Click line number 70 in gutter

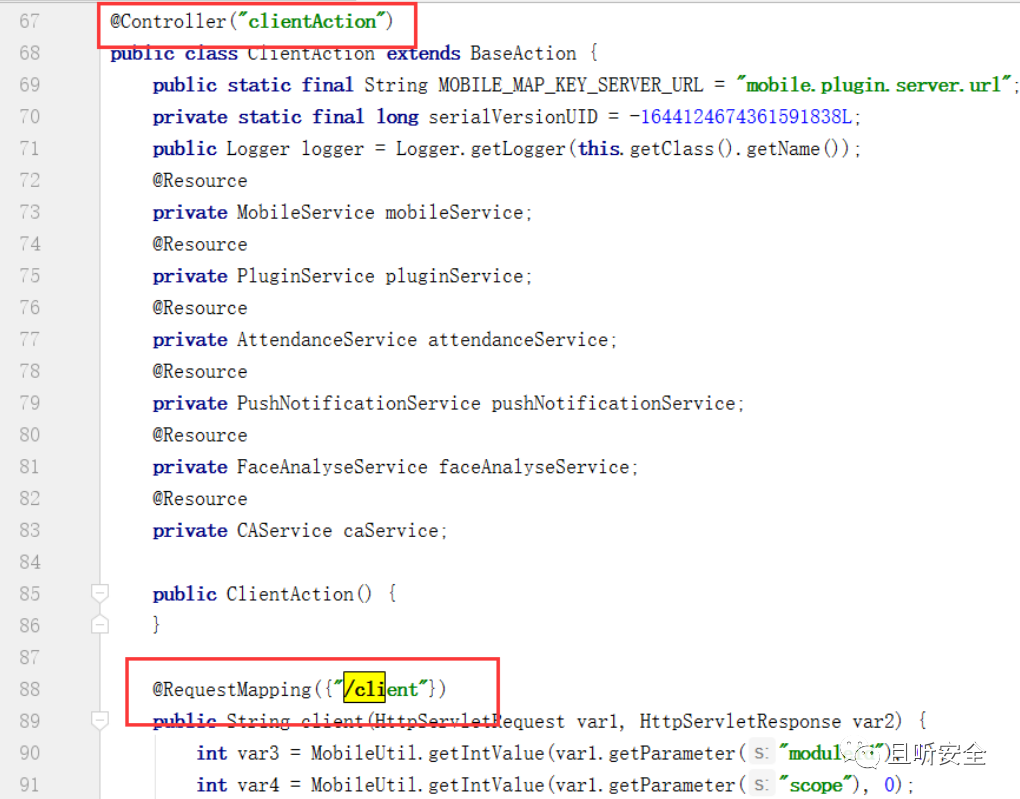point(29,117)
